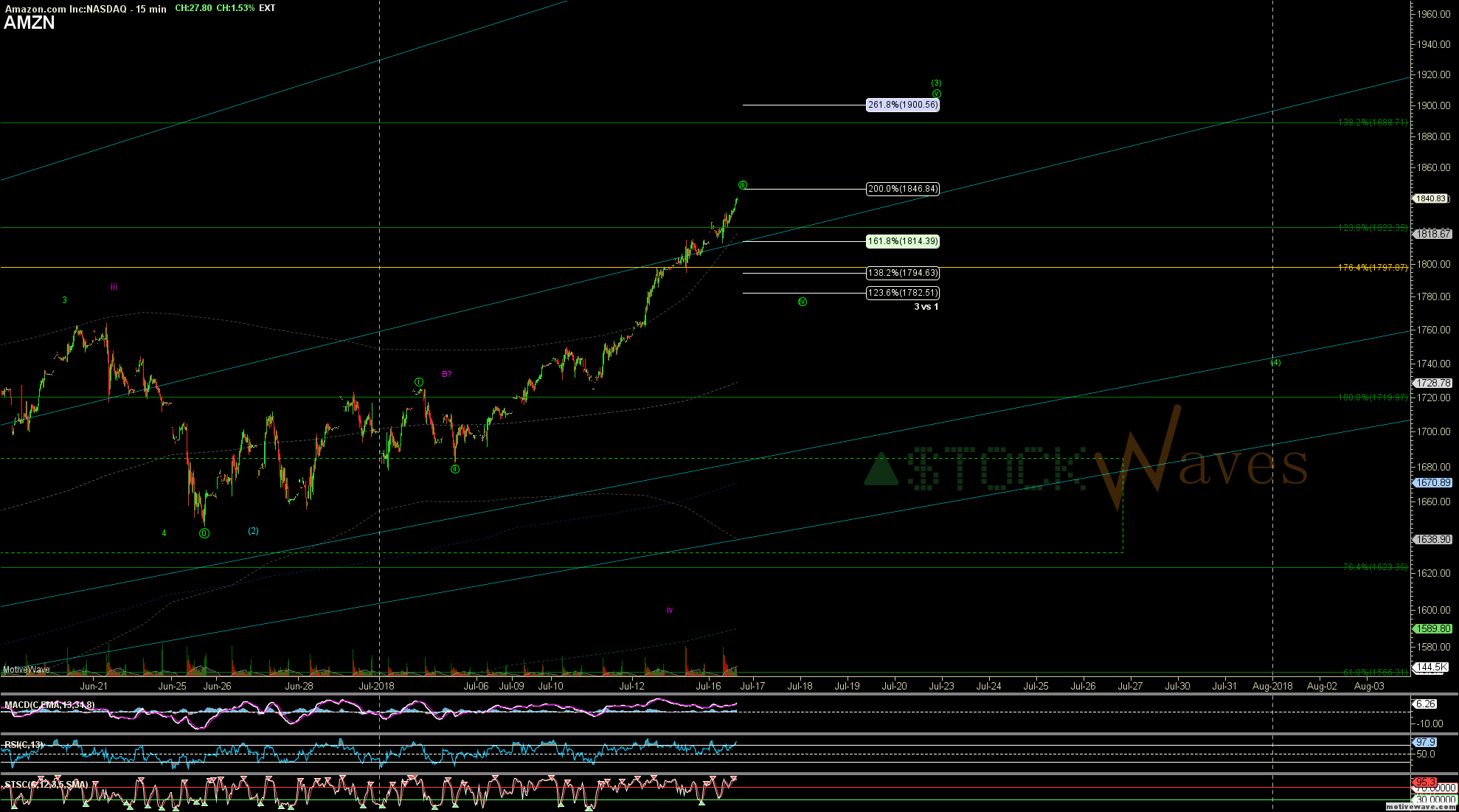Click the Aug2018 date on time axis

1272,686
